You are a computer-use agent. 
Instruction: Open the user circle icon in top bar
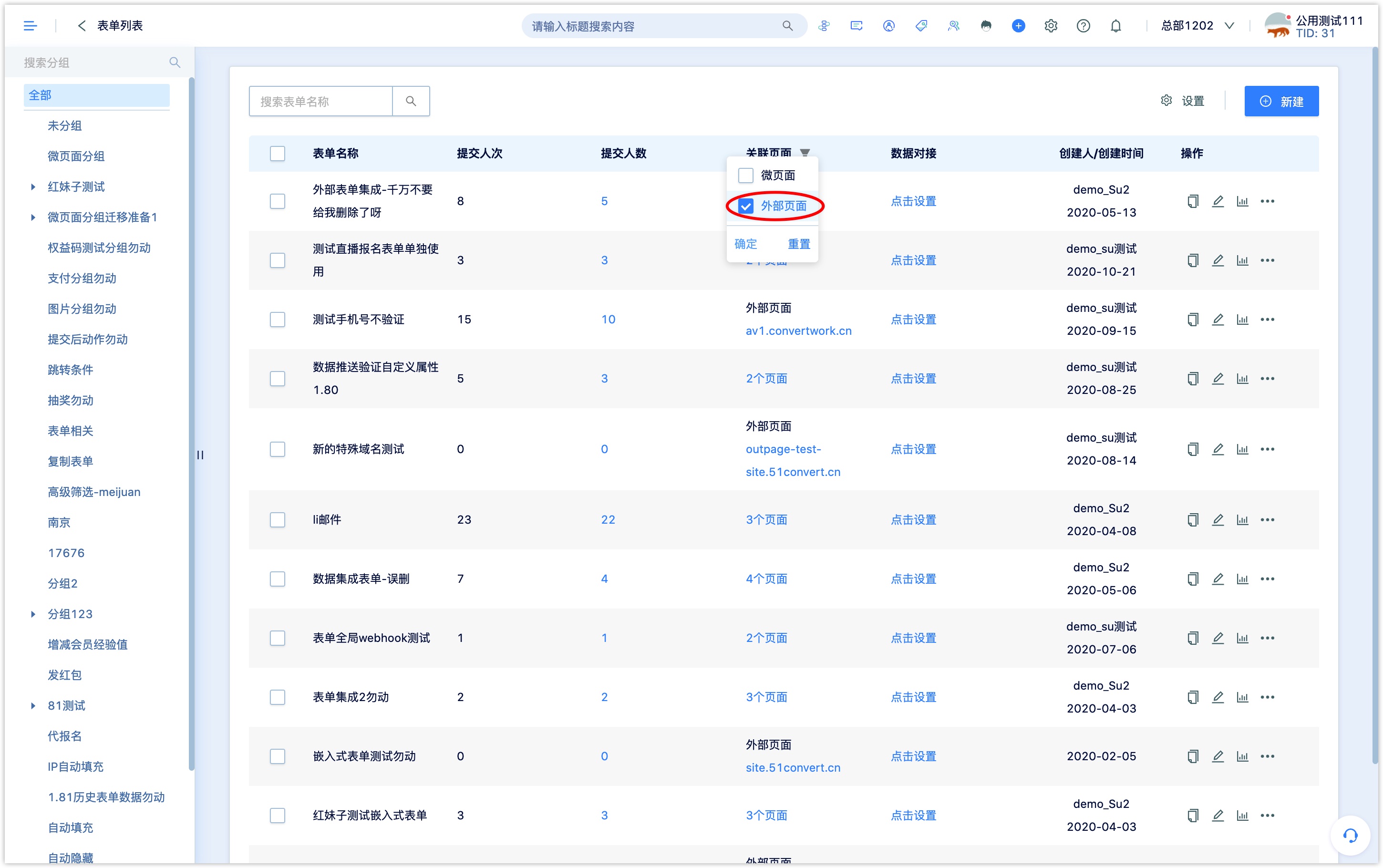coord(888,26)
